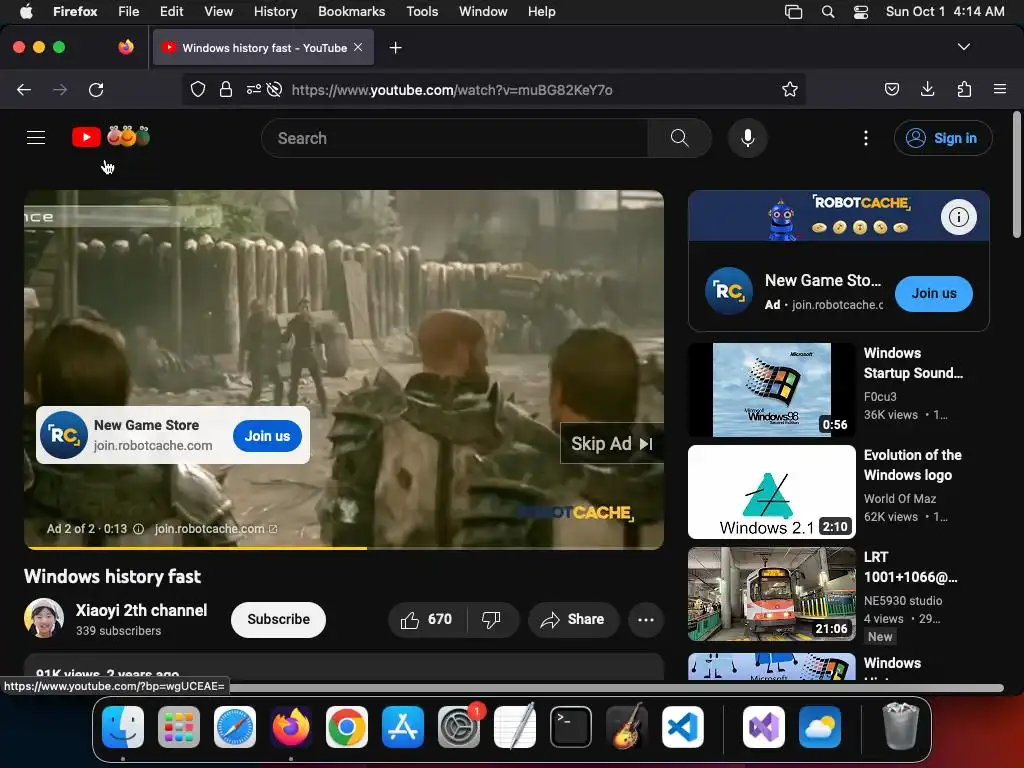Share the video
1024x768 pixels.
(573, 619)
